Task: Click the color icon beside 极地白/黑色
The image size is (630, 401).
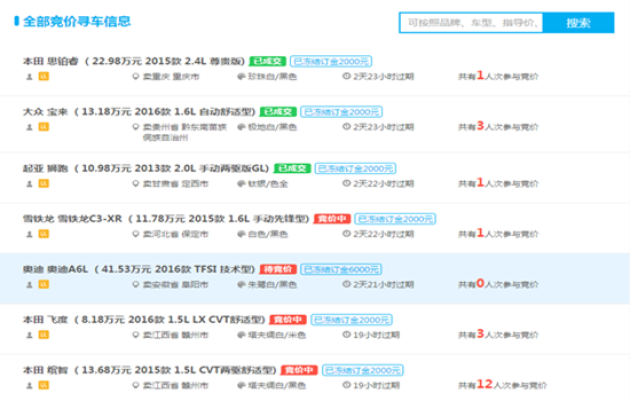Action: (x=241, y=127)
